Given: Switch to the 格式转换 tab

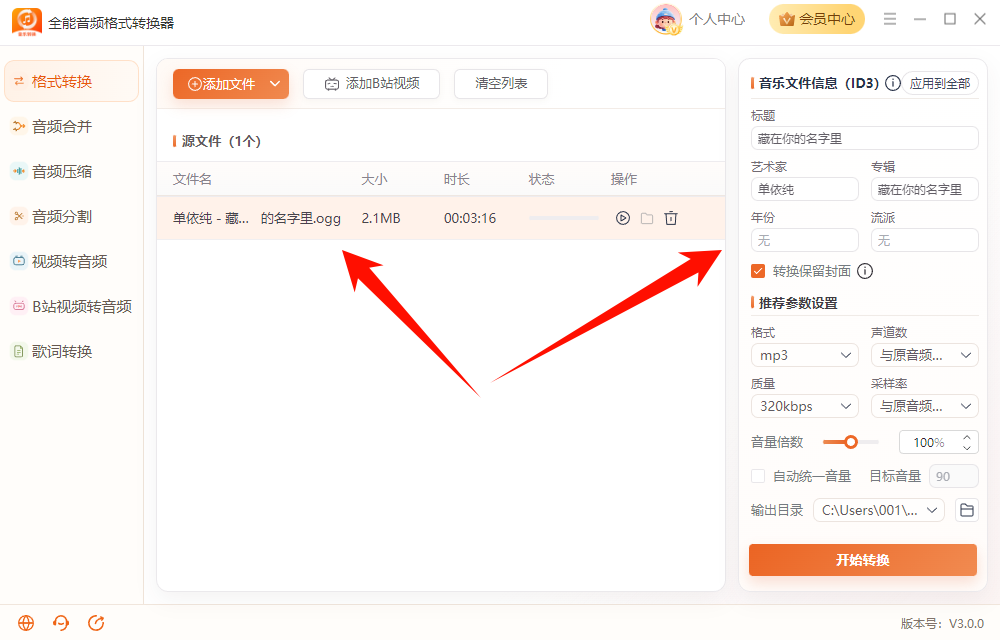Looking at the screenshot, I should coord(71,81).
